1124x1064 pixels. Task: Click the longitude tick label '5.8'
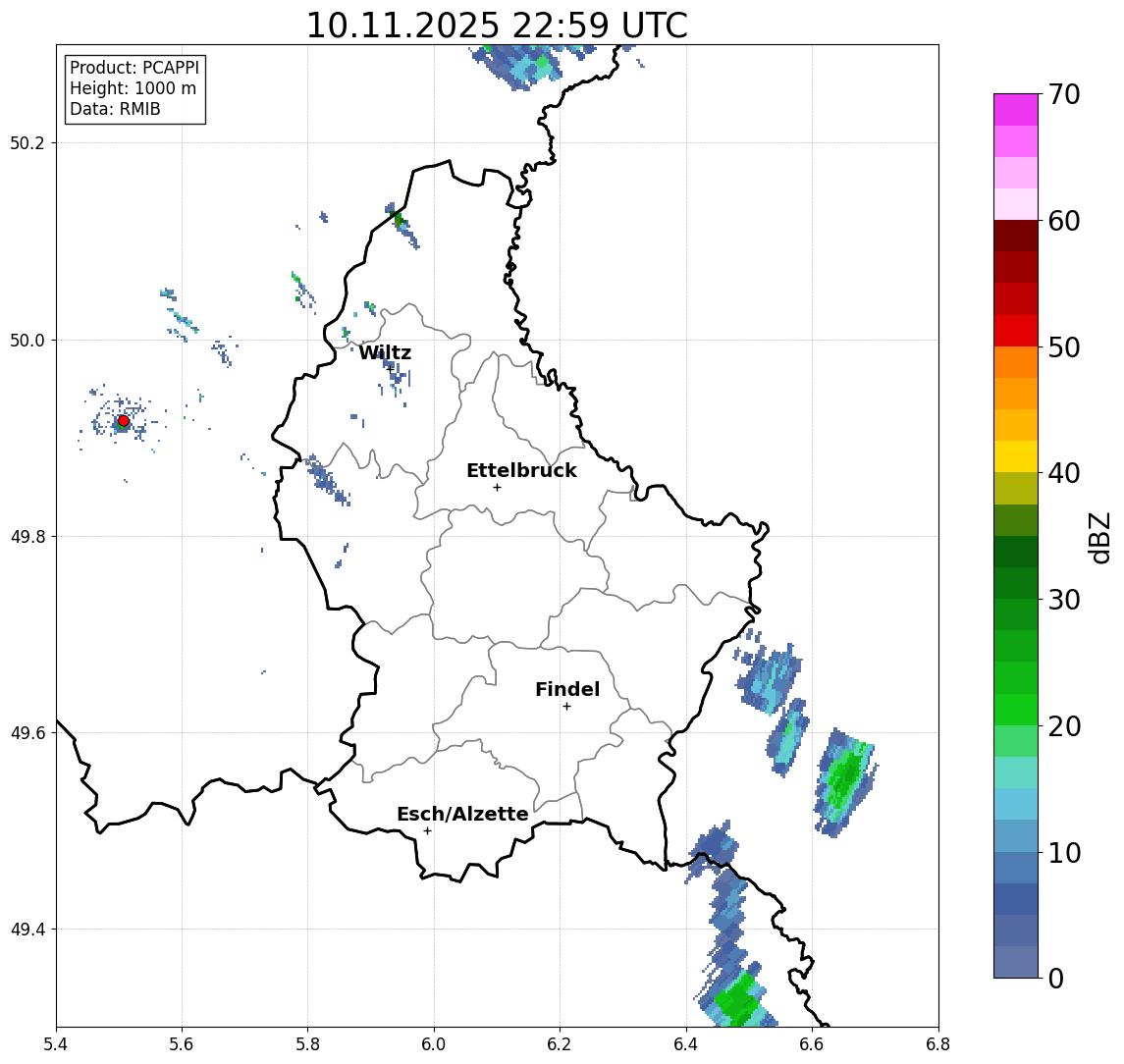tap(308, 1044)
